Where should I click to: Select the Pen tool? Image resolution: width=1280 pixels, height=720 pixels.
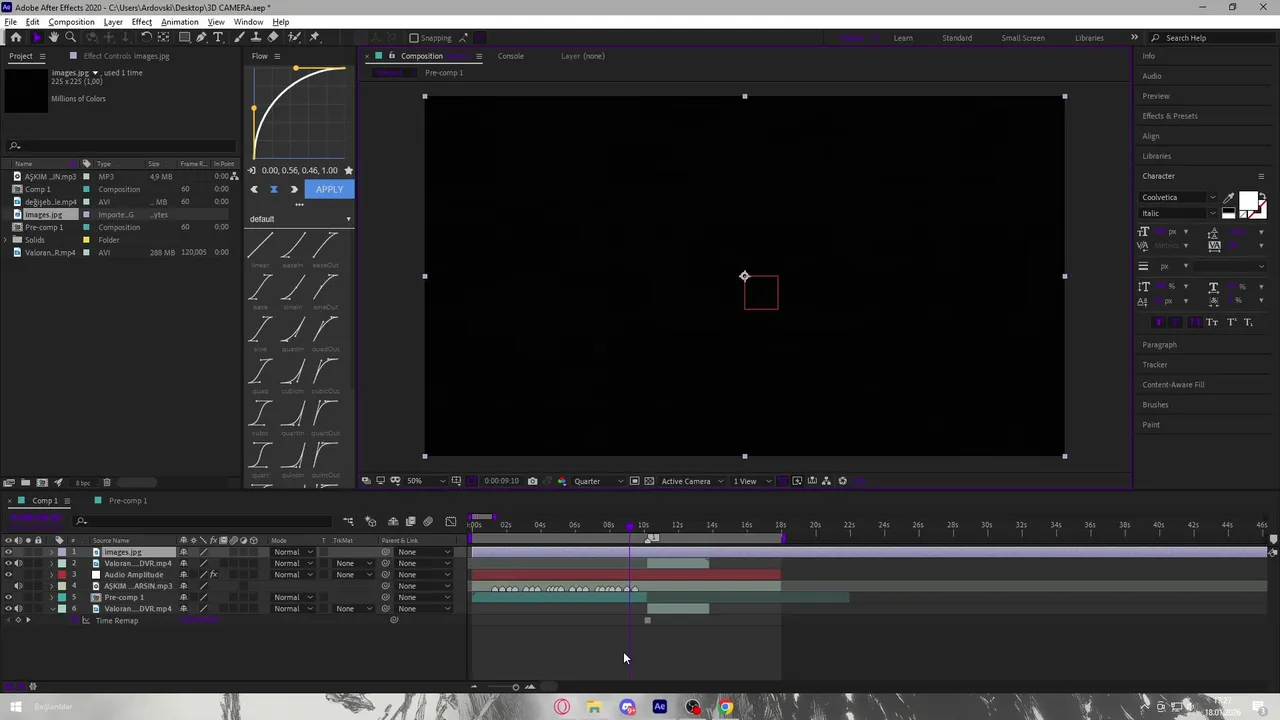[201, 38]
